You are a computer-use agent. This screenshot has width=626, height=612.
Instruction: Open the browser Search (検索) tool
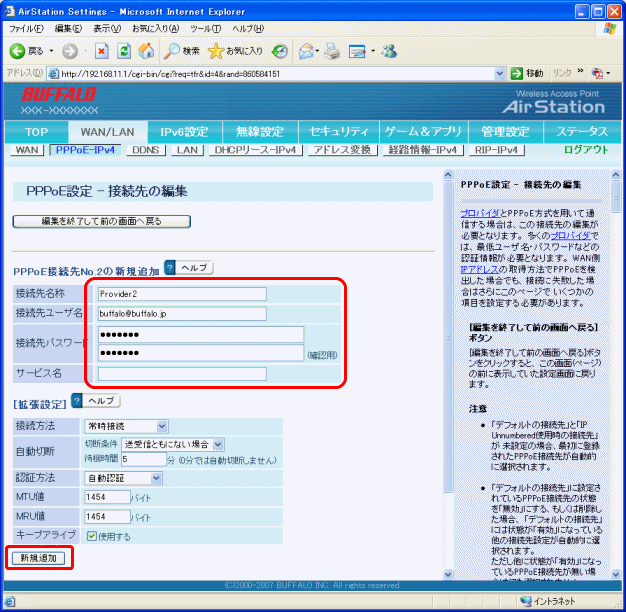click(182, 50)
